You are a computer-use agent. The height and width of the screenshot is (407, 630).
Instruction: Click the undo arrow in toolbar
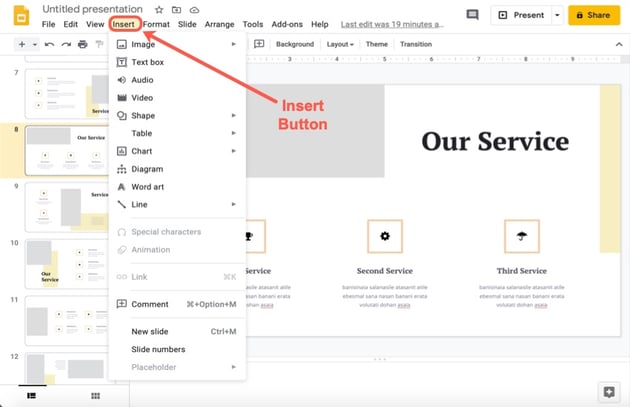point(50,44)
